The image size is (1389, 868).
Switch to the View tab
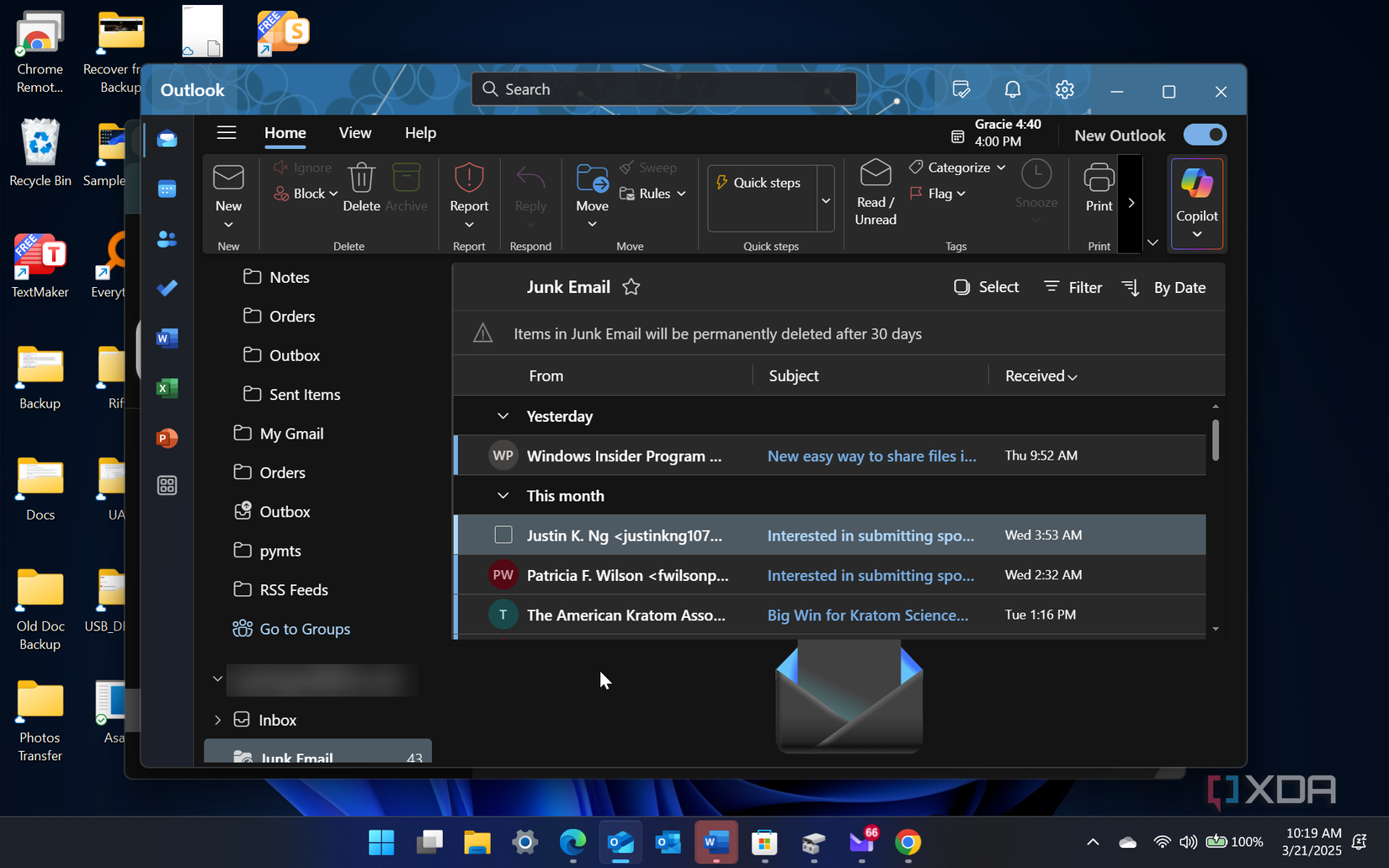point(354,133)
